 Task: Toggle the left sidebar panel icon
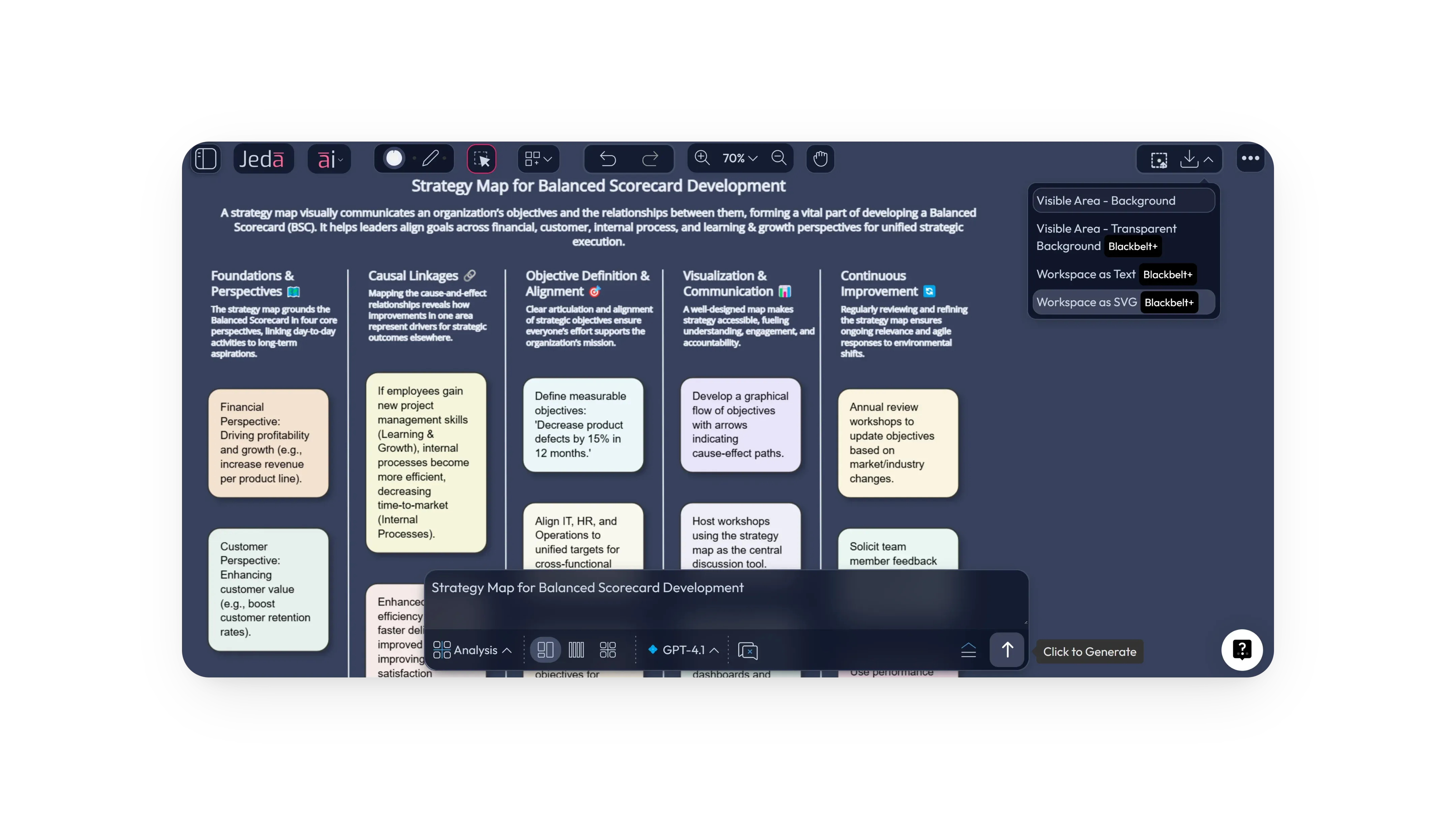click(206, 159)
